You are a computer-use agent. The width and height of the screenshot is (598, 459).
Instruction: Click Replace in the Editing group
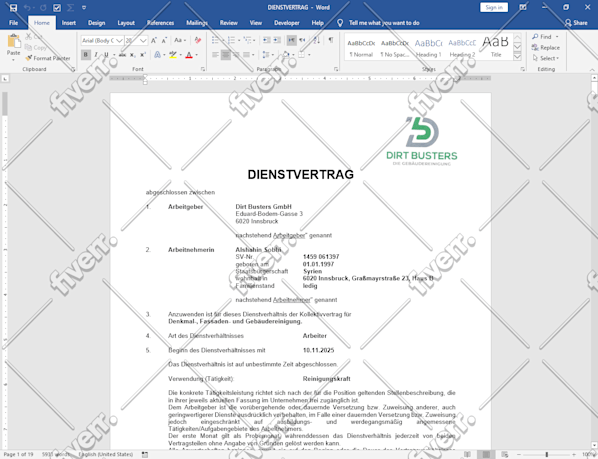pyautogui.click(x=546, y=48)
